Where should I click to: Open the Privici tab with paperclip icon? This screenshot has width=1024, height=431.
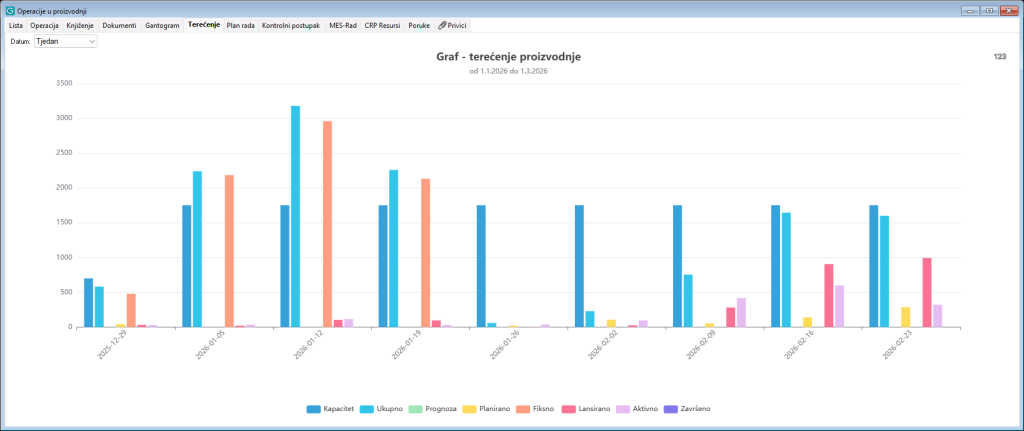(452, 25)
